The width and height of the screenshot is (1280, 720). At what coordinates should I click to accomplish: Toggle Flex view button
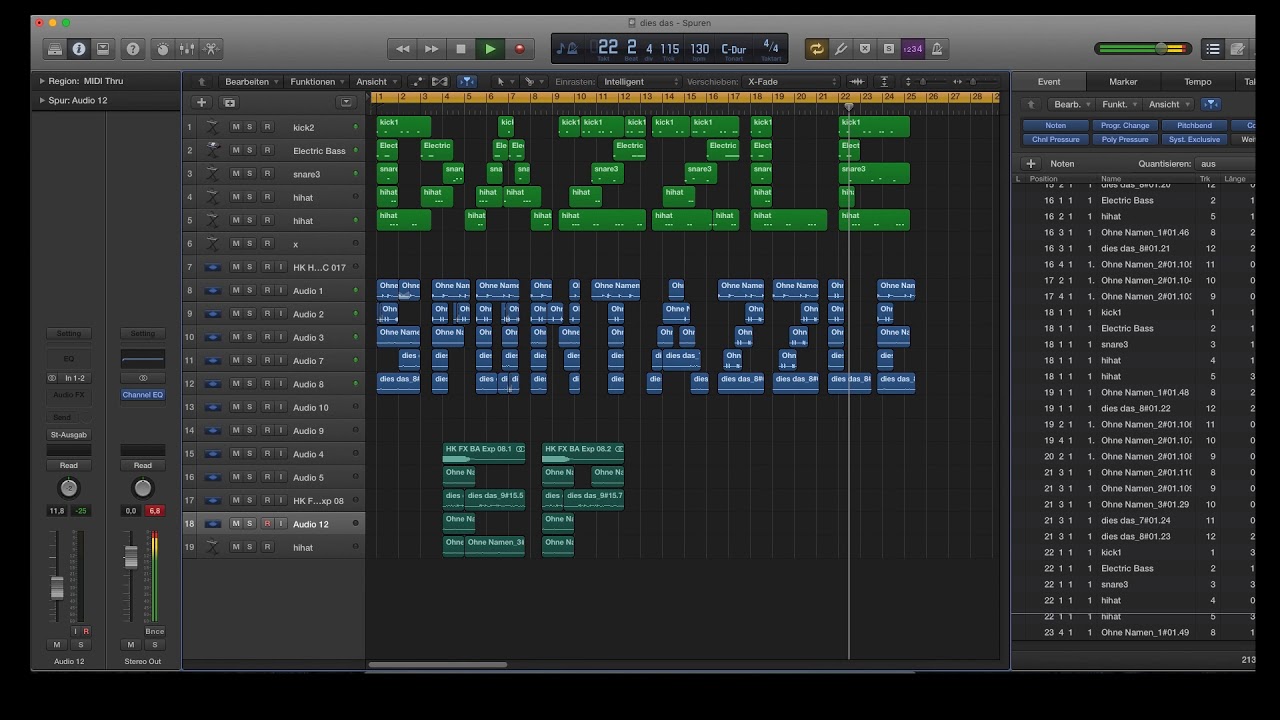pyautogui.click(x=440, y=81)
